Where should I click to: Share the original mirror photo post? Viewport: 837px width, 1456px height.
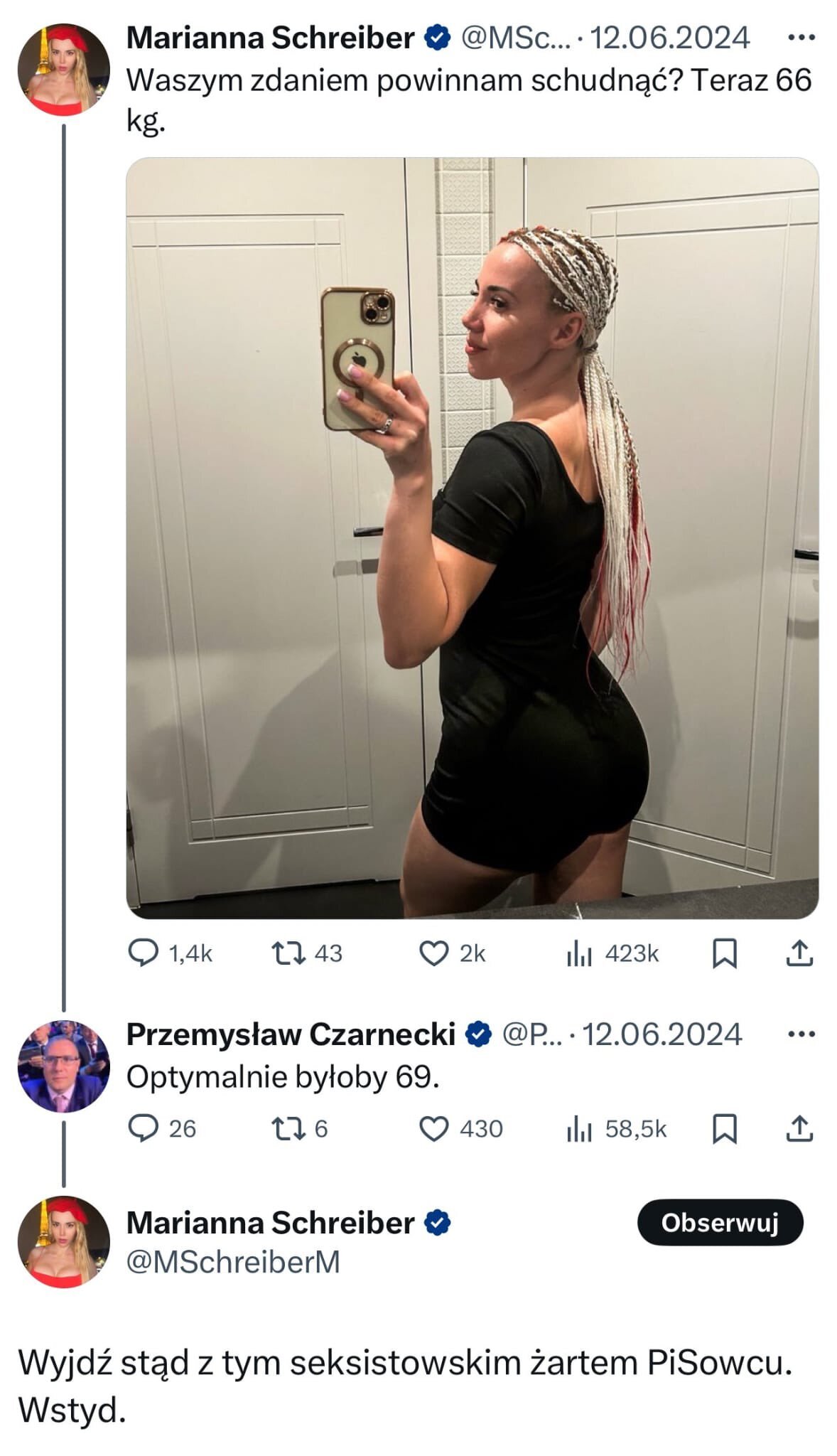[x=799, y=953]
